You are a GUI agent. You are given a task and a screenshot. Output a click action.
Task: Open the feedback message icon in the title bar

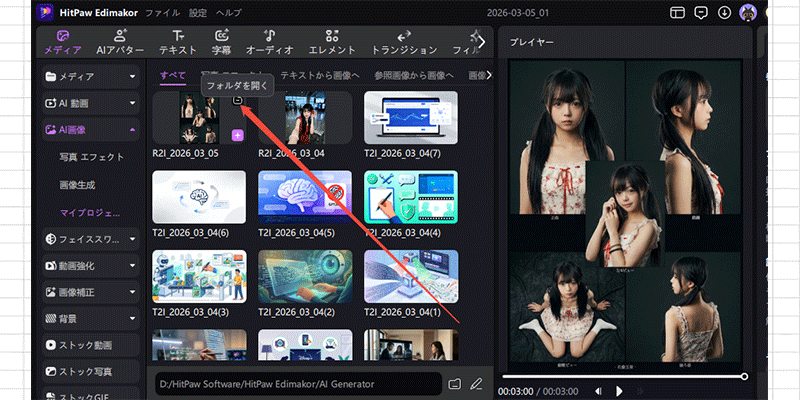click(x=701, y=13)
